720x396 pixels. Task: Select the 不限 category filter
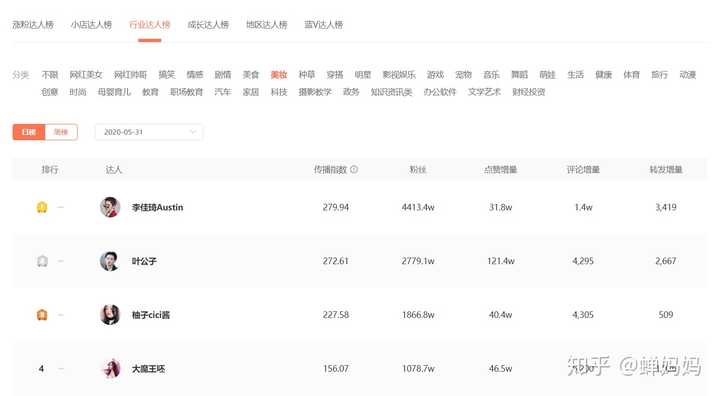[50, 74]
